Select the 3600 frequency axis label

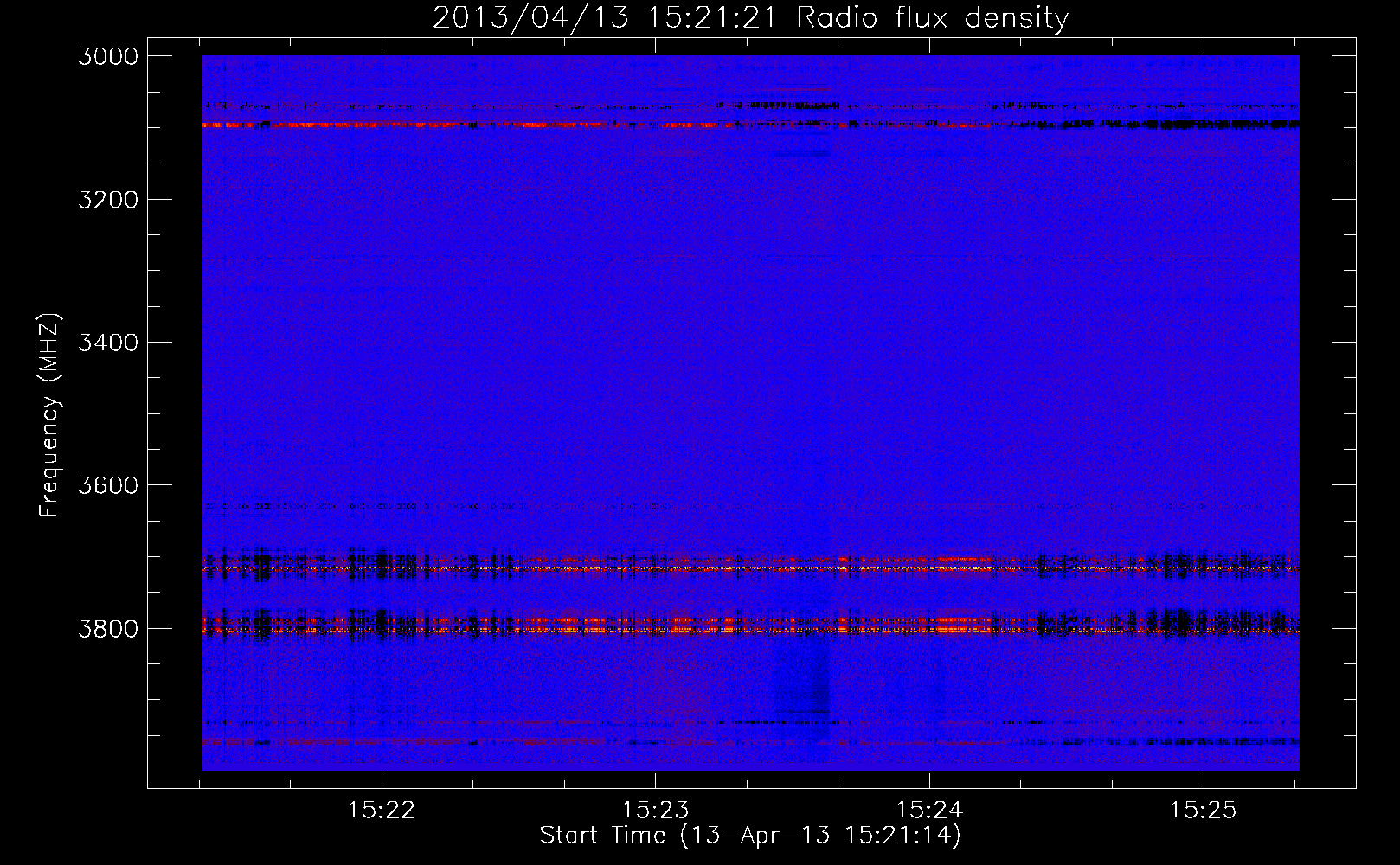(108, 485)
